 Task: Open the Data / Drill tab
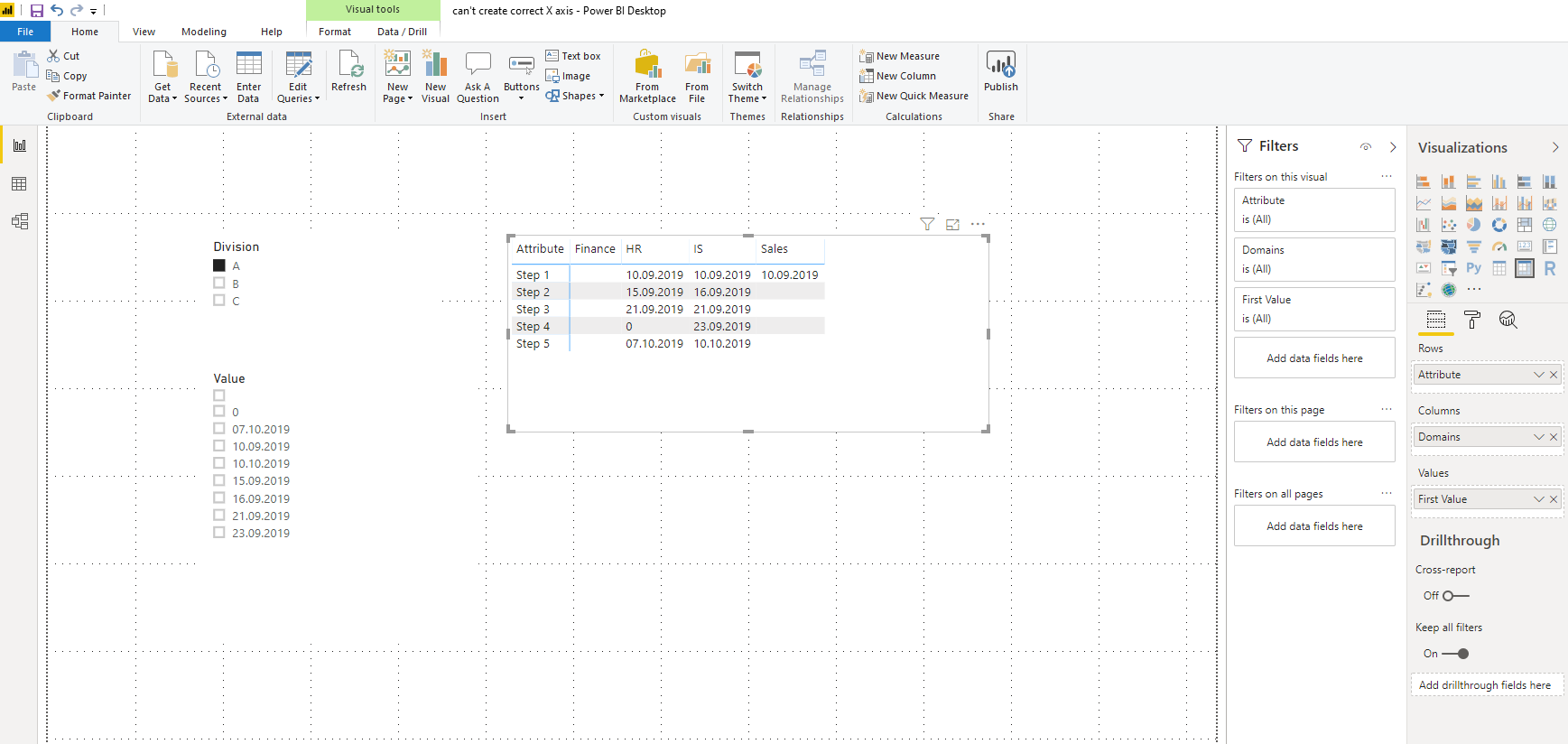[x=402, y=32]
